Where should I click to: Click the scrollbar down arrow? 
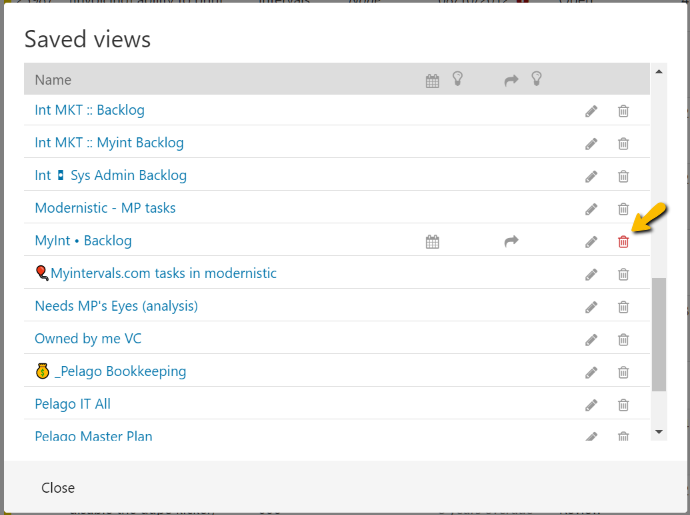(658, 431)
